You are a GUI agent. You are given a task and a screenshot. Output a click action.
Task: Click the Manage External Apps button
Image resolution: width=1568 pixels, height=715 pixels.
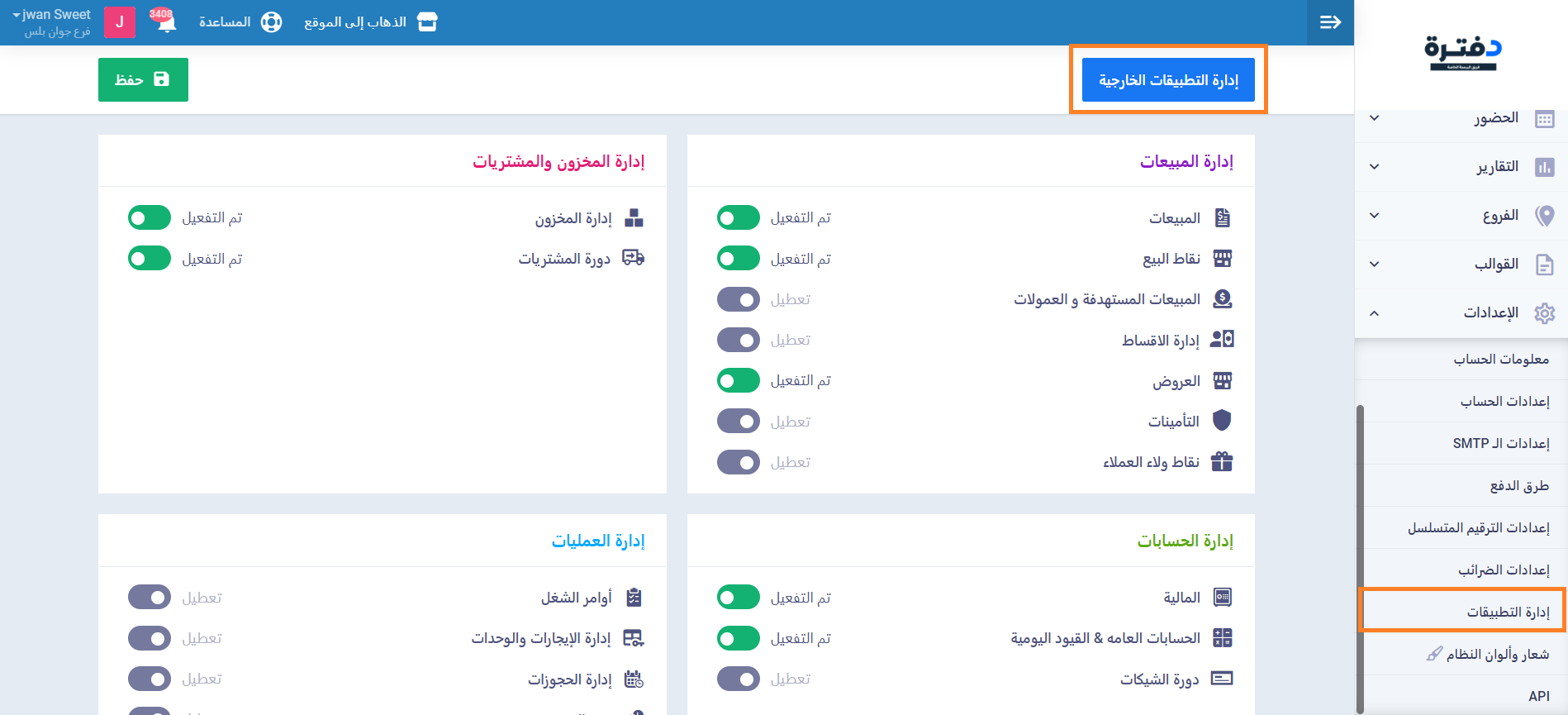(x=1168, y=80)
